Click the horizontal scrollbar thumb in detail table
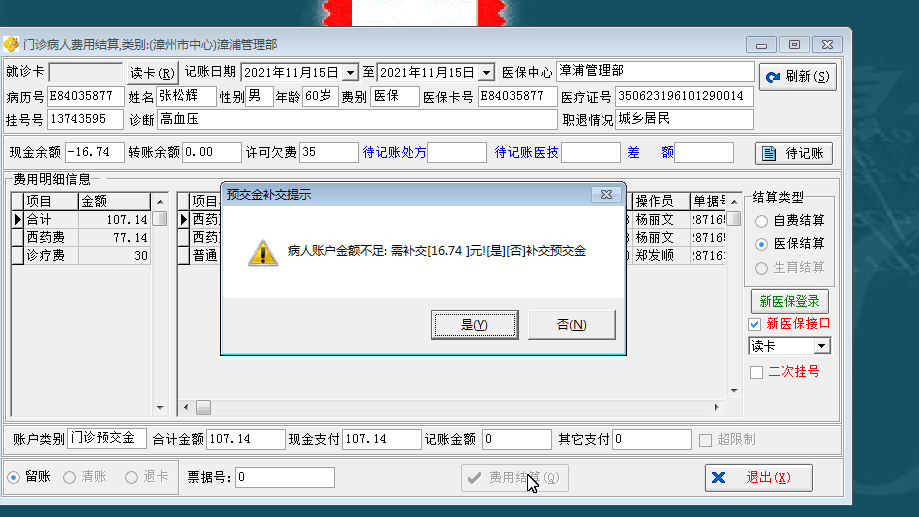Viewport: 919px width, 517px height. click(x=203, y=407)
